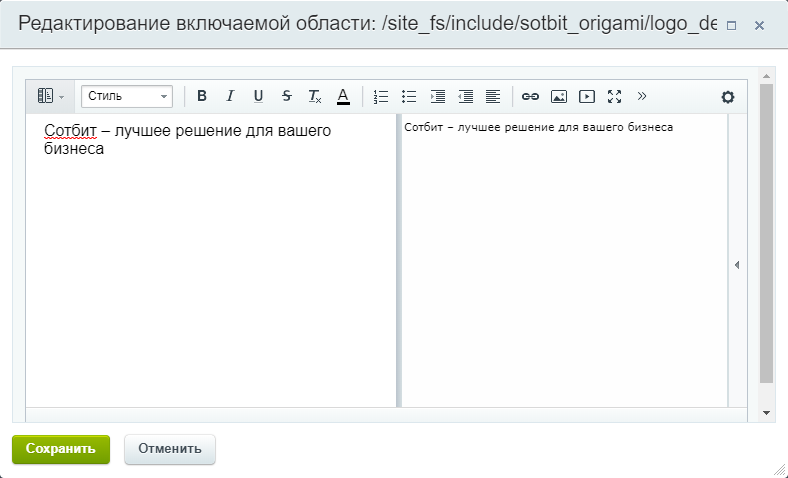Expand the collapsed right side panel
Image resolution: width=788 pixels, height=478 pixels.
point(737,264)
